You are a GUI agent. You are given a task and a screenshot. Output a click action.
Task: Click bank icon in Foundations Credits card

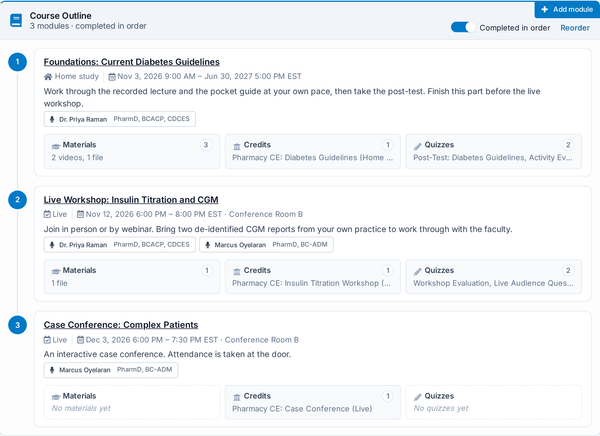click(x=237, y=146)
